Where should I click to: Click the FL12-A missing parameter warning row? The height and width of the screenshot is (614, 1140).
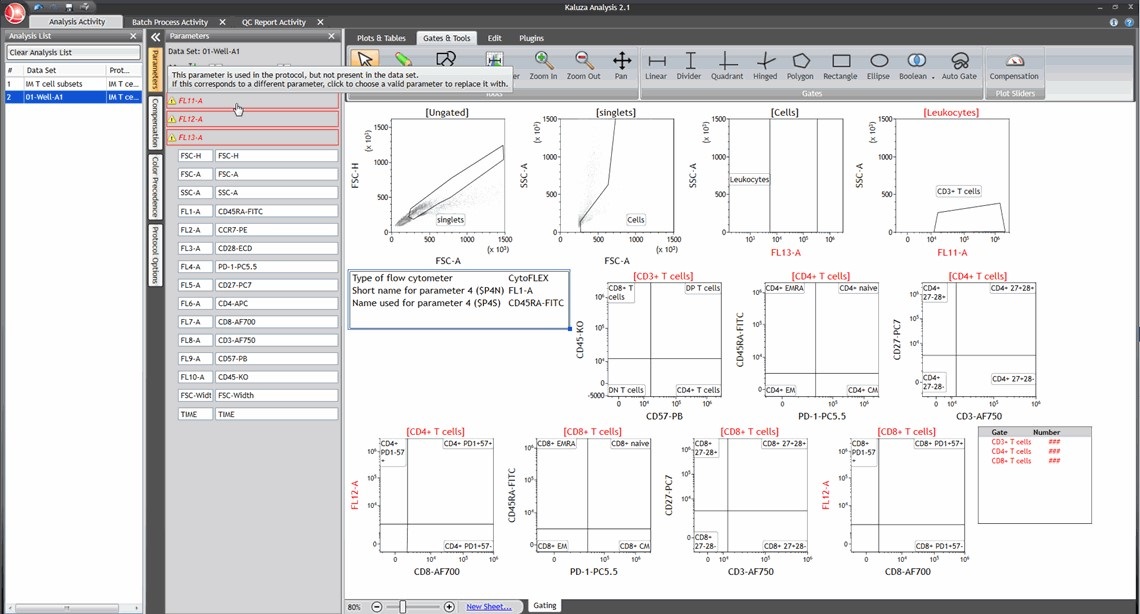click(253, 119)
